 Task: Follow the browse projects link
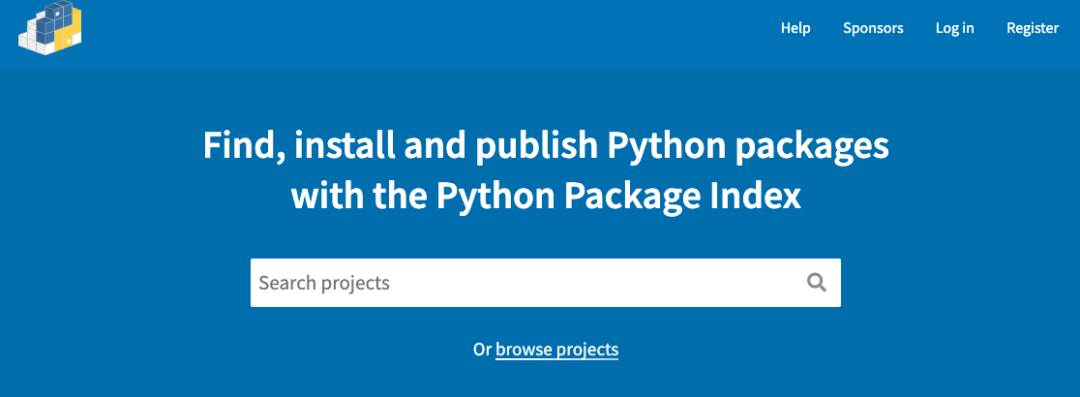[x=557, y=349]
